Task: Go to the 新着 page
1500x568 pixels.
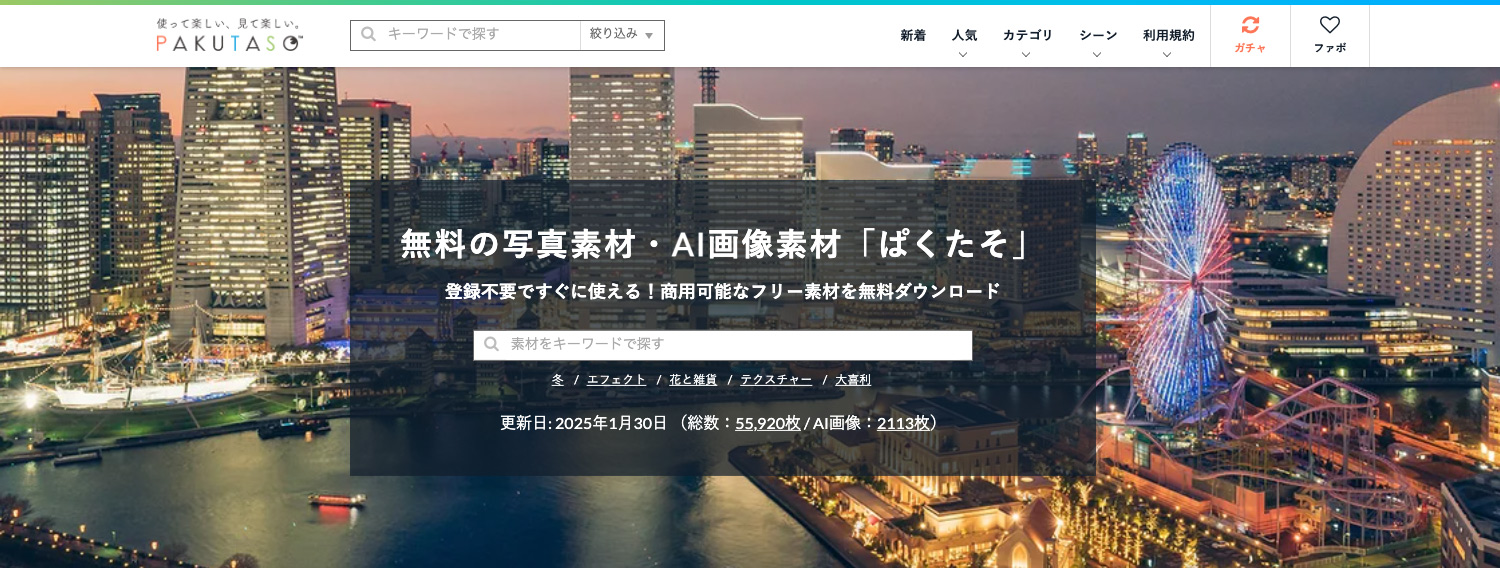Action: [x=912, y=35]
